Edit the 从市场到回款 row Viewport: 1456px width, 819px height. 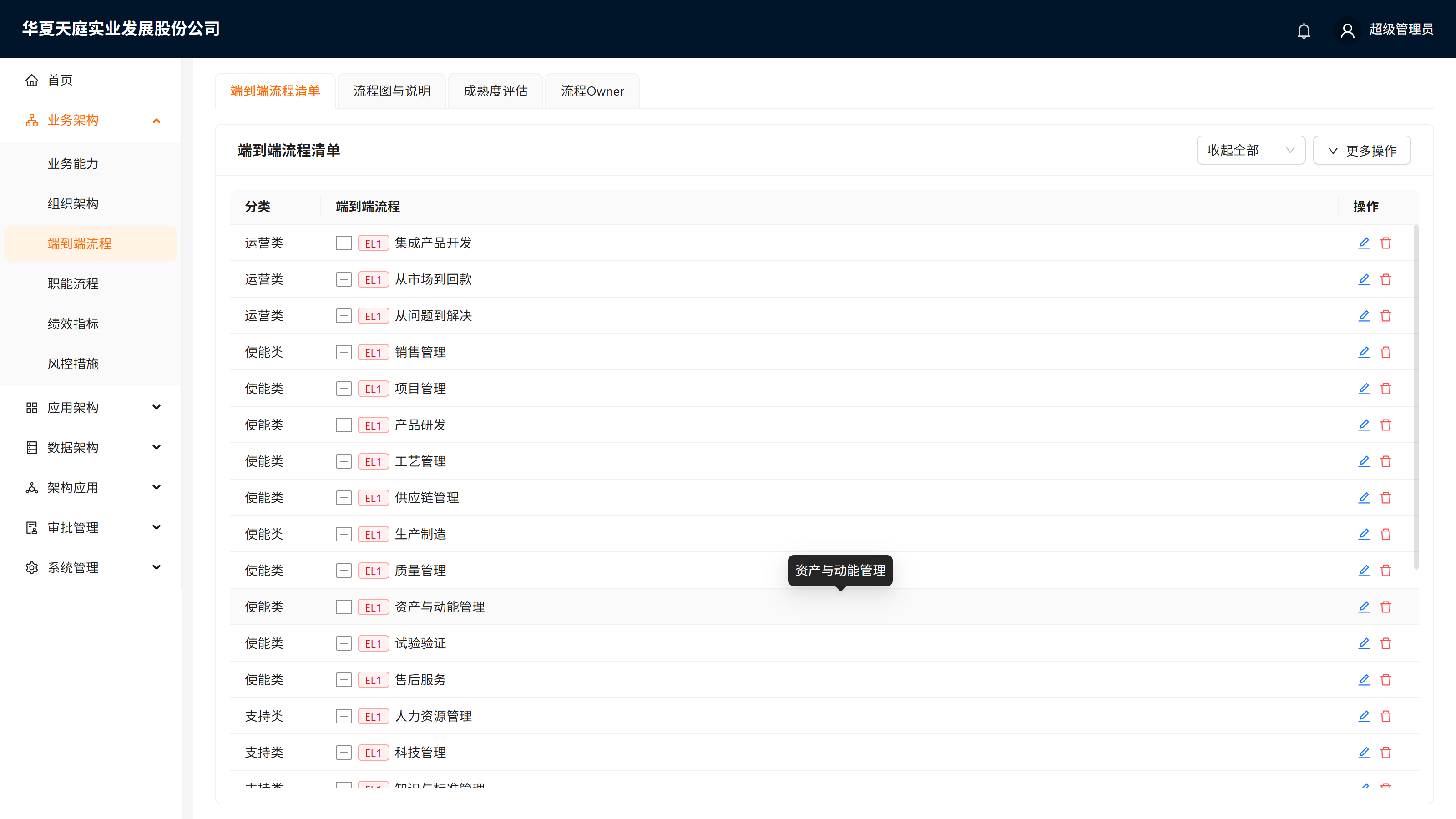tap(1364, 279)
